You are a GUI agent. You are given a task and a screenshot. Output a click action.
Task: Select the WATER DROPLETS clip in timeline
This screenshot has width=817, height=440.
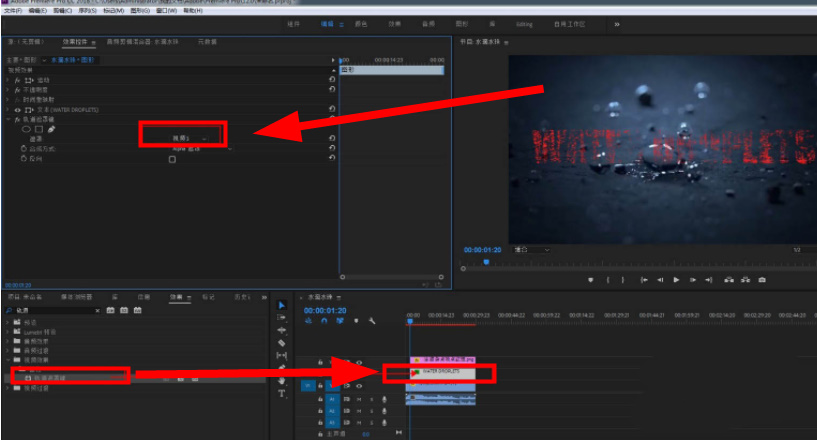(440, 372)
